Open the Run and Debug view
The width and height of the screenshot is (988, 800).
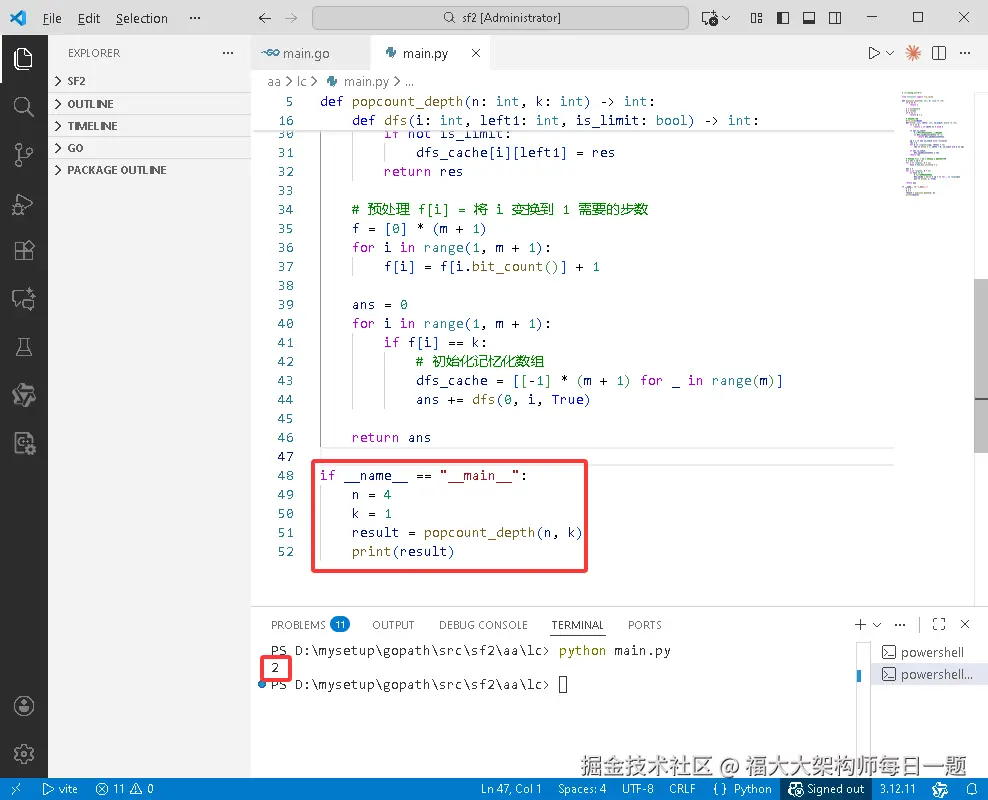[x=23, y=203]
